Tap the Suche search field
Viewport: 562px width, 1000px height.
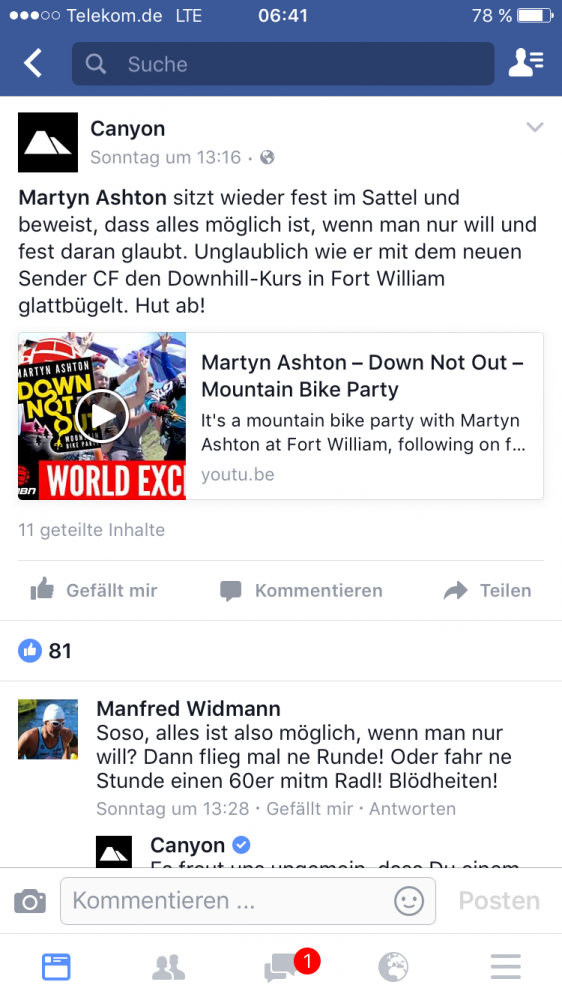(x=283, y=64)
